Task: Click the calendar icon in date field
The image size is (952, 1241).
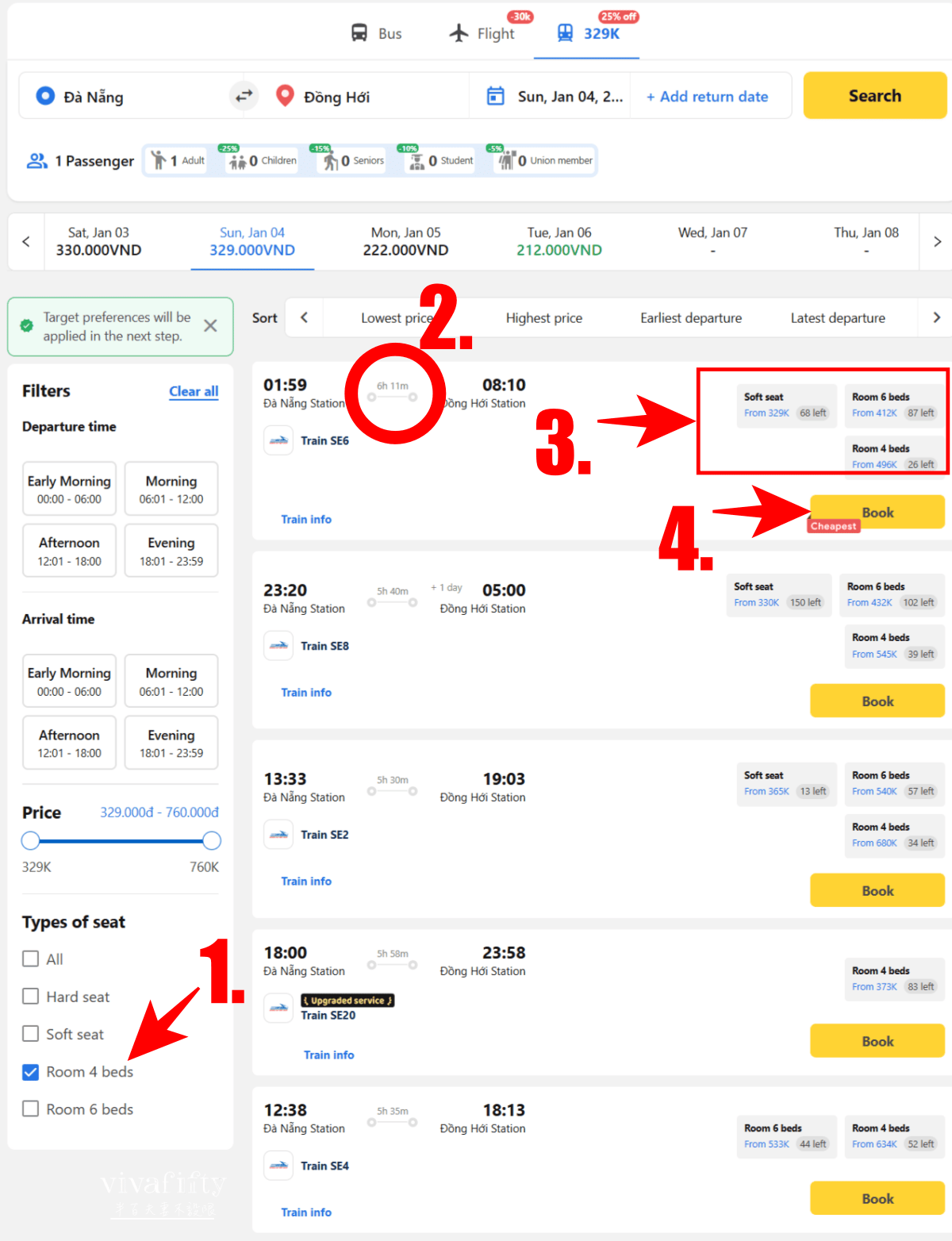Action: click(496, 96)
